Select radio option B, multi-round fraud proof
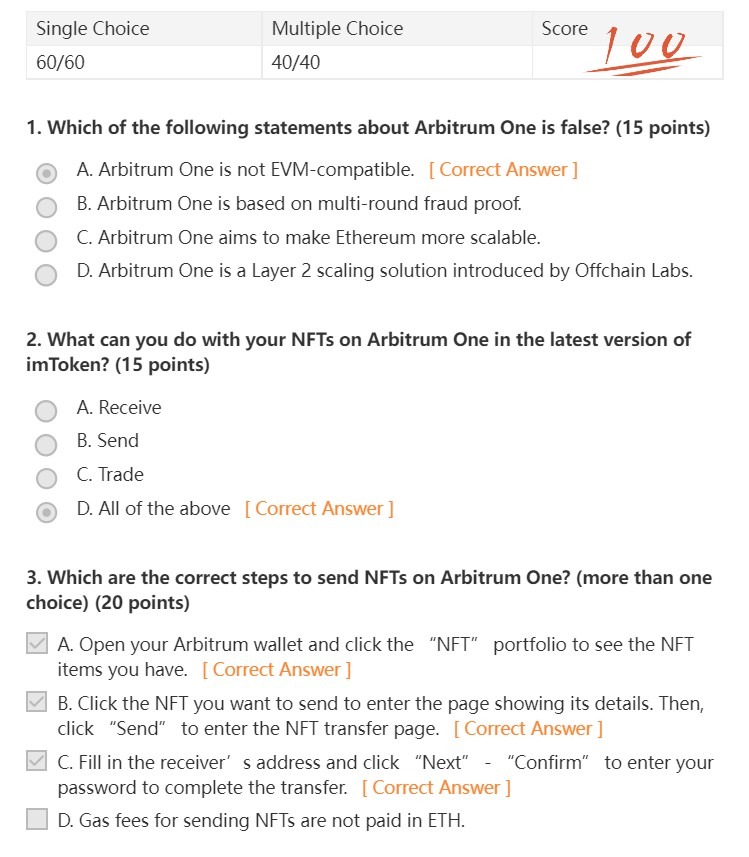749x857 pixels. tap(46, 207)
